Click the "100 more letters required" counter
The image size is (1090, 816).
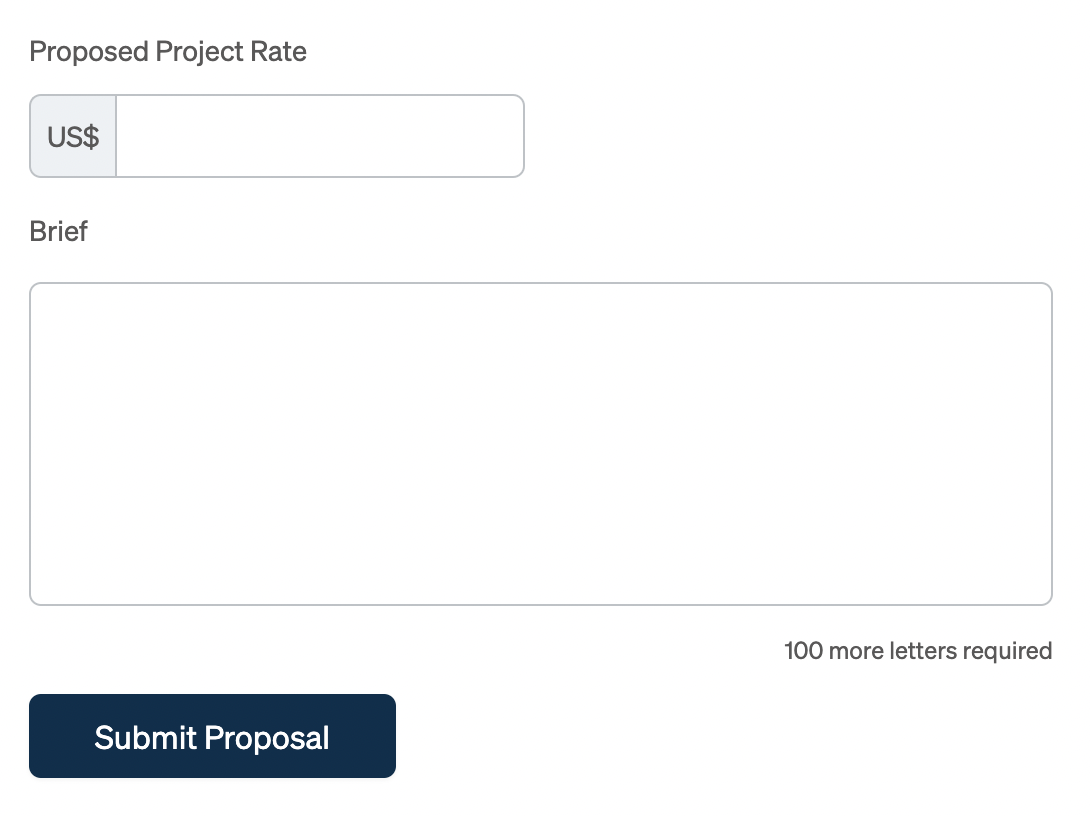pos(917,651)
